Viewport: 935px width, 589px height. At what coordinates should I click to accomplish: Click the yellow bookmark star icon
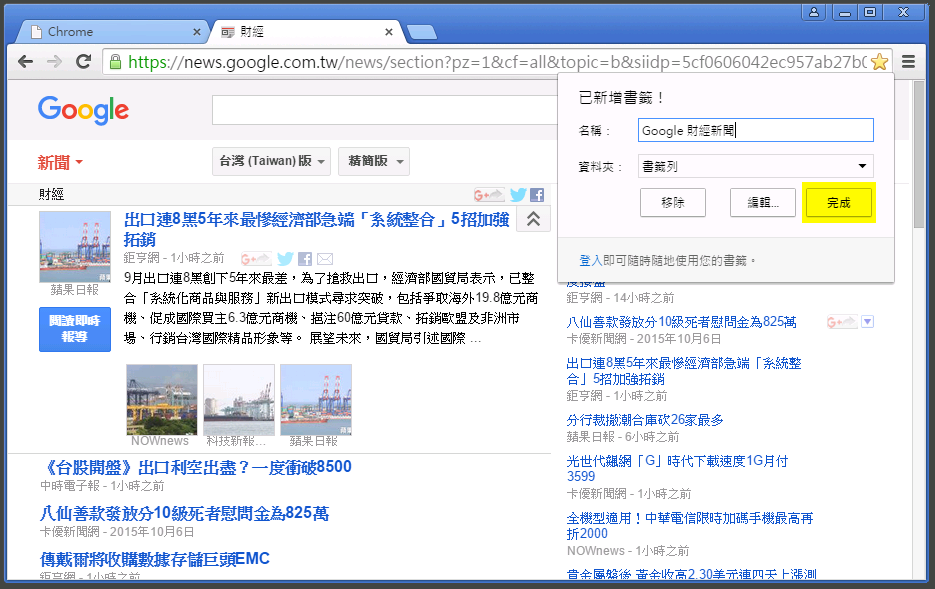point(880,61)
